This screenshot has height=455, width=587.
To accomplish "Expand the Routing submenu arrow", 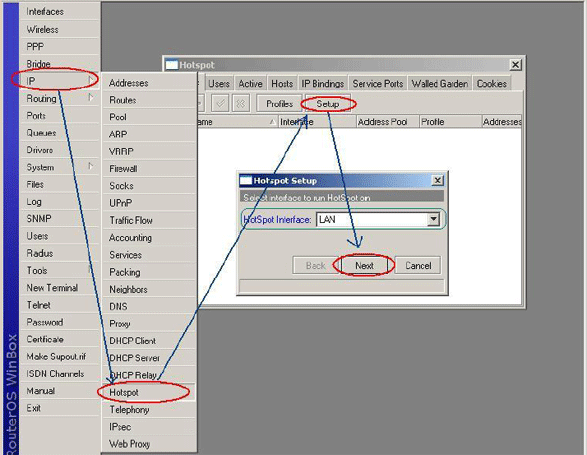I will coord(90,97).
